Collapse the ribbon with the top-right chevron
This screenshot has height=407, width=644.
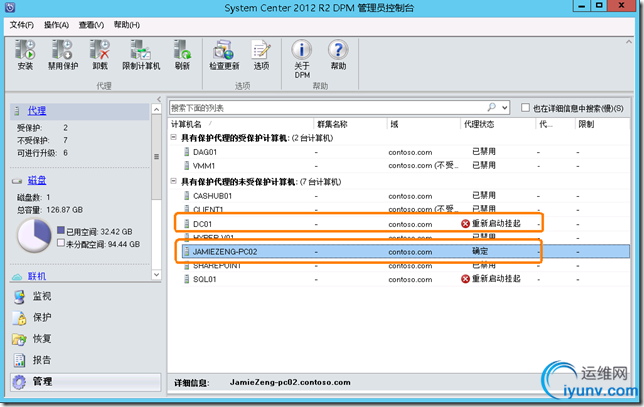(628, 42)
